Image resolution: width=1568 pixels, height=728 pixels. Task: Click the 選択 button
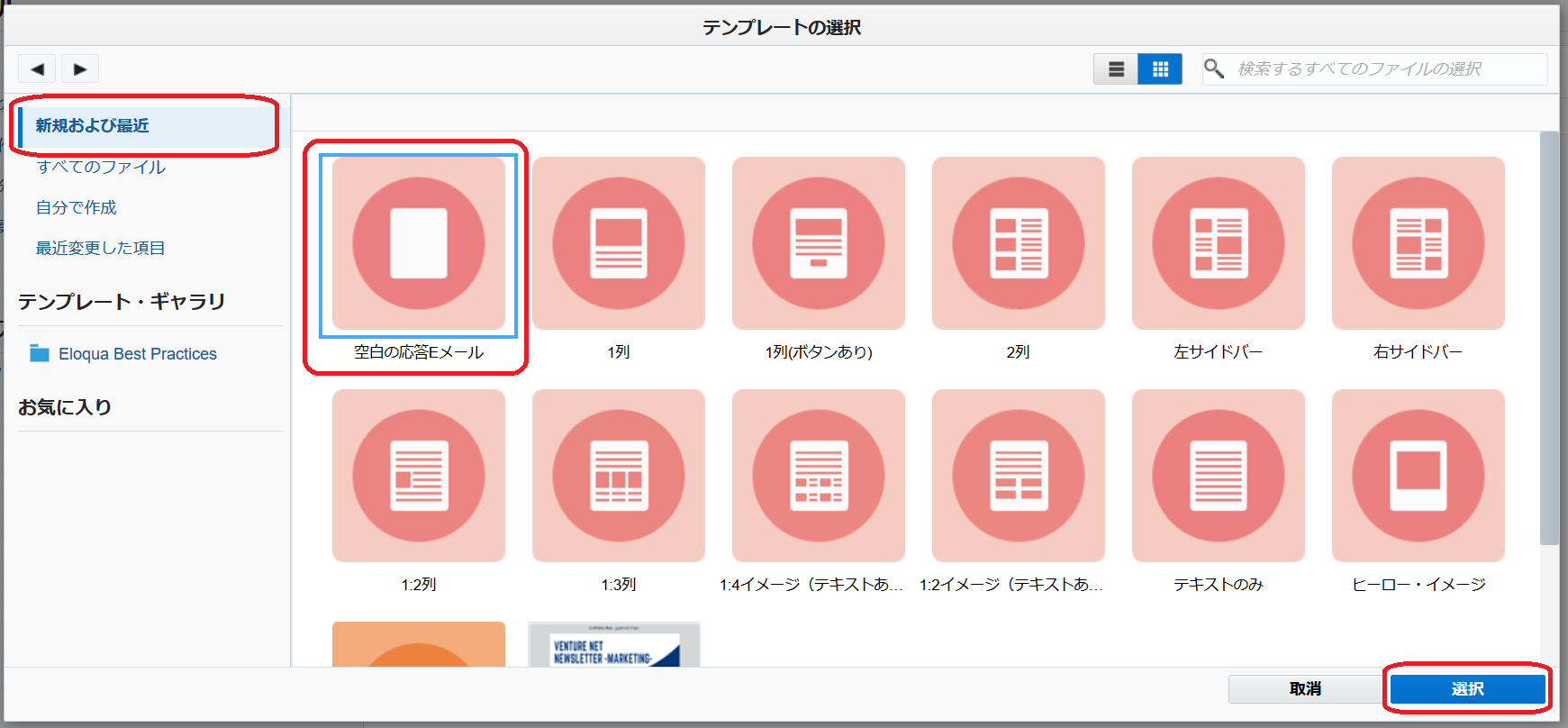pyautogui.click(x=1467, y=689)
